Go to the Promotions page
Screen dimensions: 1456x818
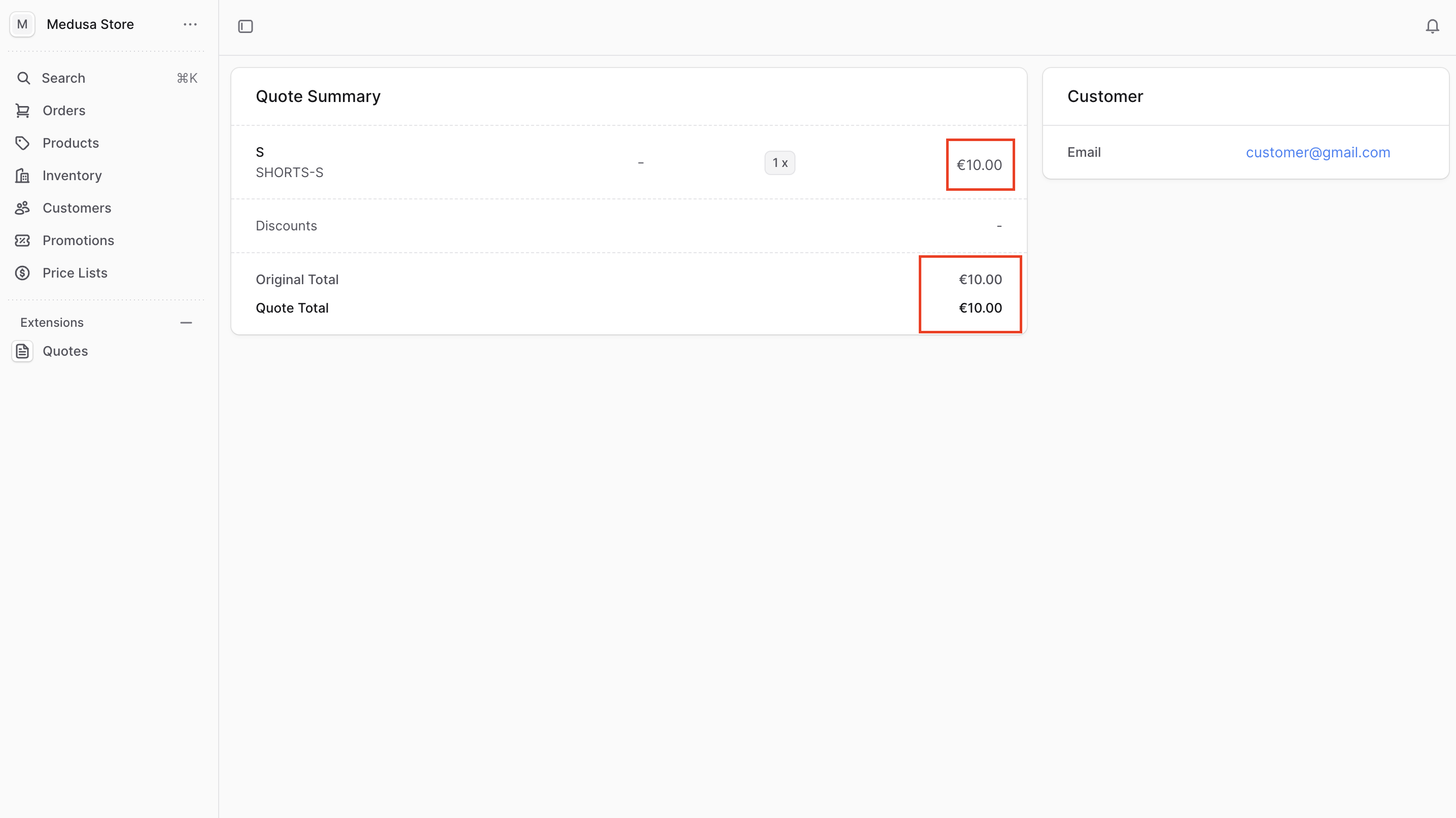coord(78,241)
